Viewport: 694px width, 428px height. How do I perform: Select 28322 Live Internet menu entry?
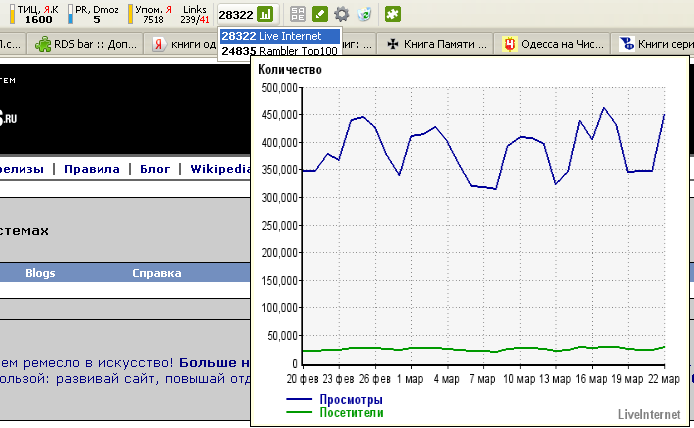pyautogui.click(x=280, y=36)
